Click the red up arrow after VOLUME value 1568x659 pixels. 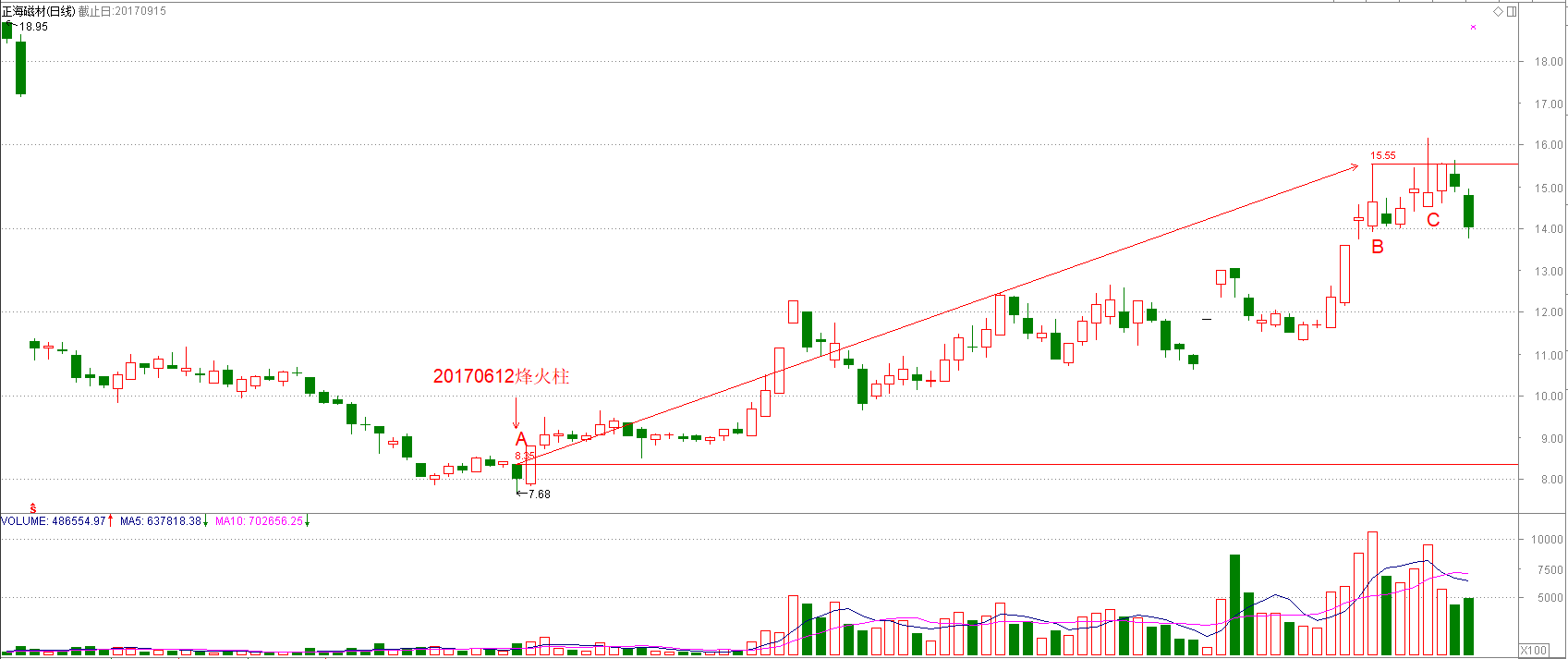[111, 521]
